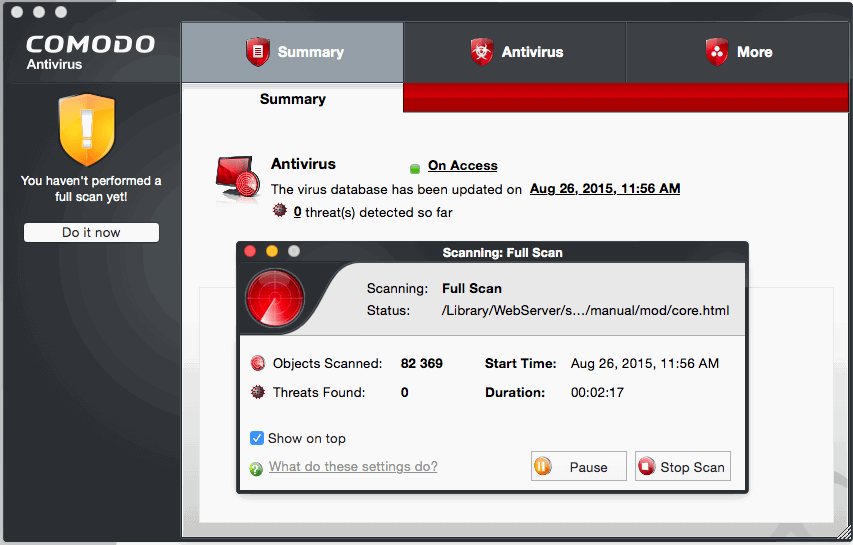Click the Antivirus monitor radar icon

238,178
